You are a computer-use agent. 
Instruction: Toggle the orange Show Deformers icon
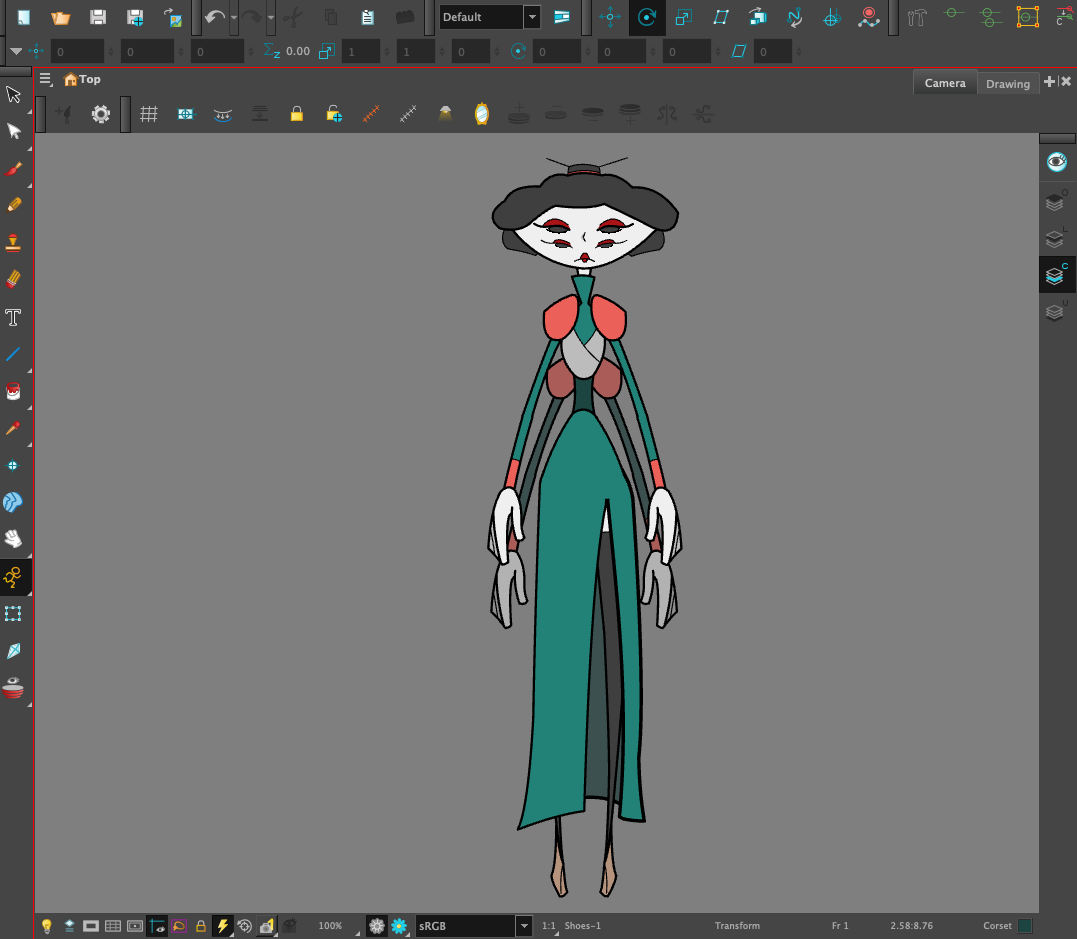click(371, 114)
